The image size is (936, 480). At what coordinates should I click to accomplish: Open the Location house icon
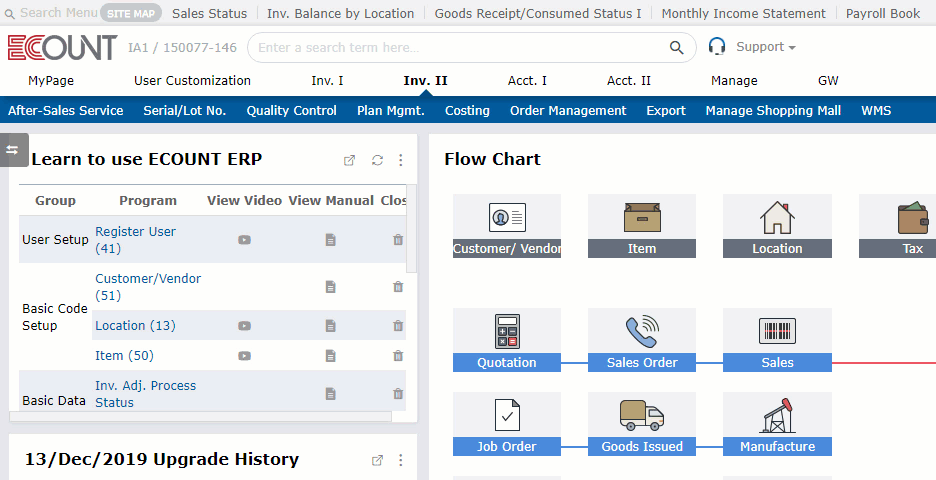(x=777, y=217)
